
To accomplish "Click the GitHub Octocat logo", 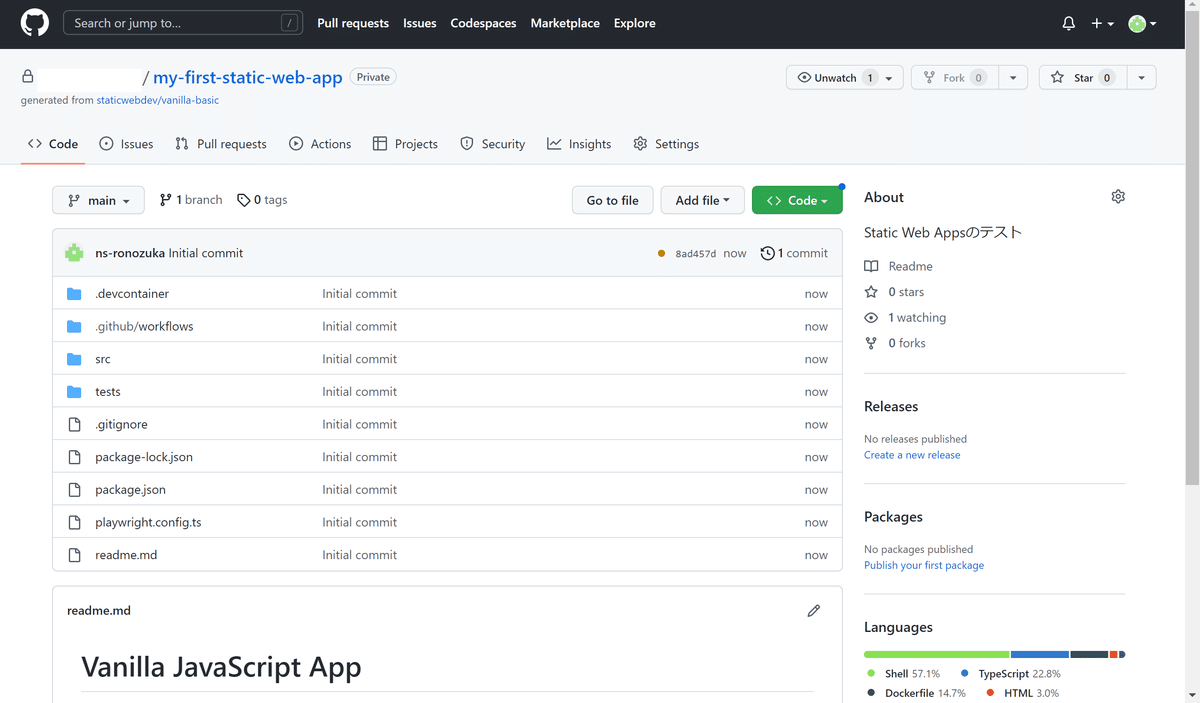I will (x=35, y=23).
